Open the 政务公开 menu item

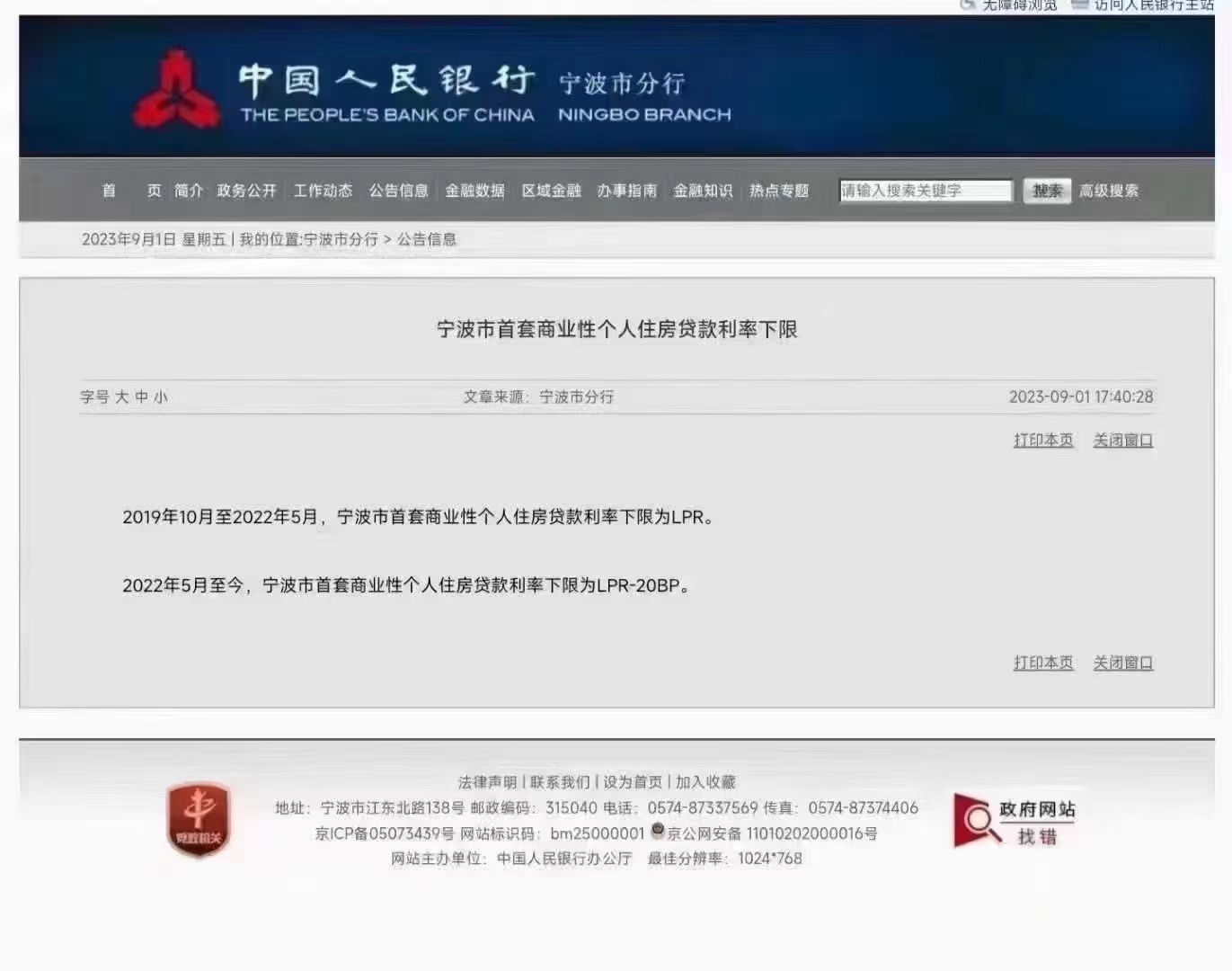246,191
